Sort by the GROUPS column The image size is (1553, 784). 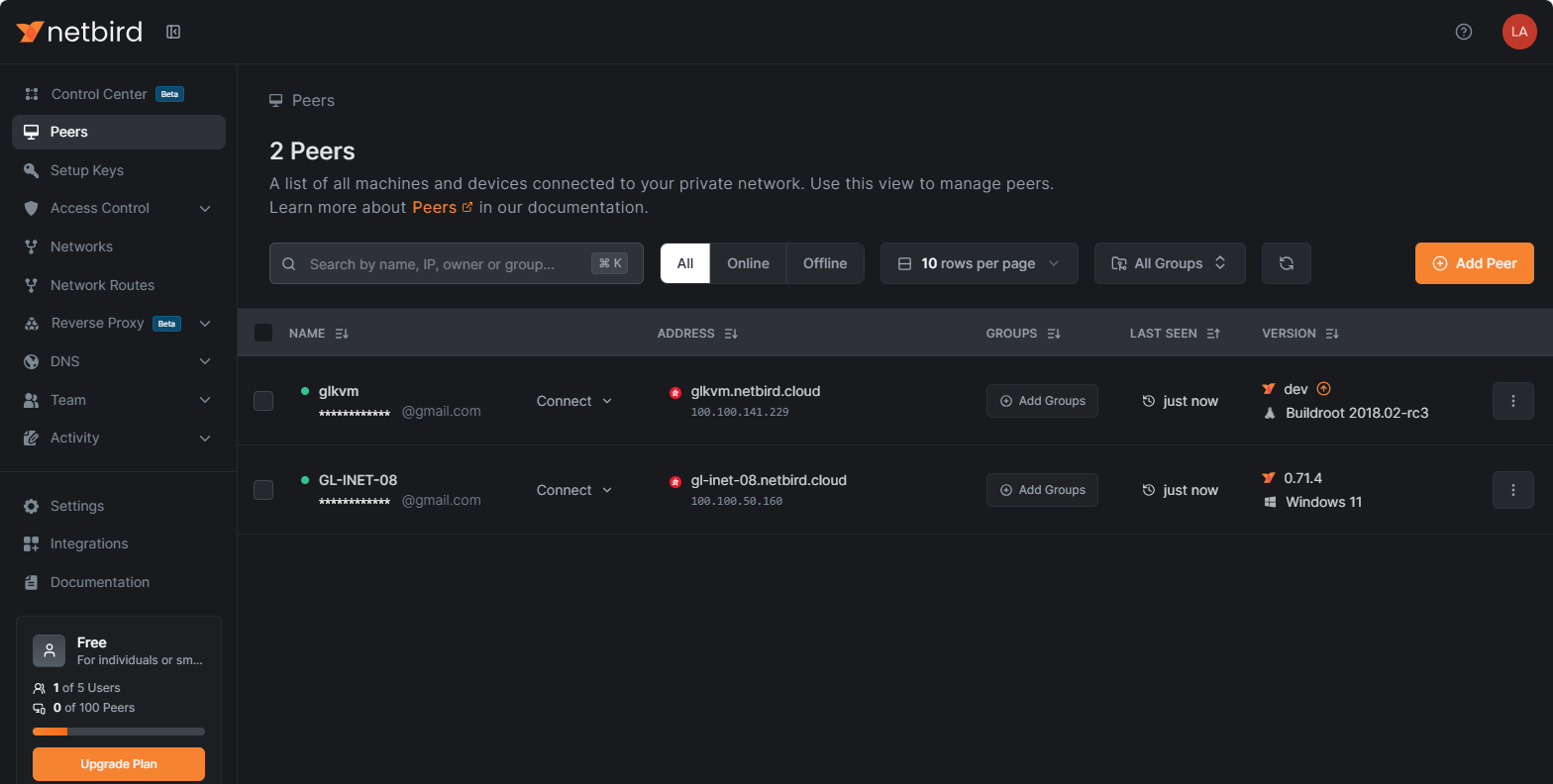(x=1023, y=334)
